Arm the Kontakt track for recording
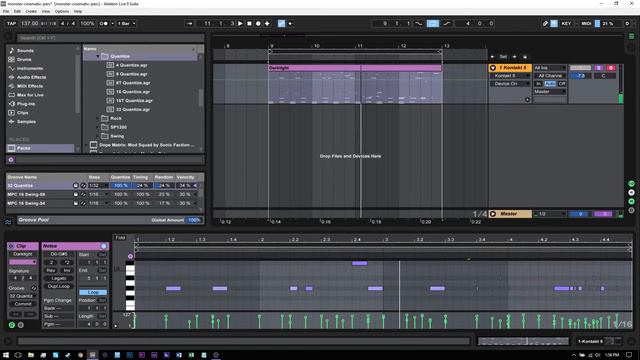This screenshot has height=360, width=640. click(611, 68)
